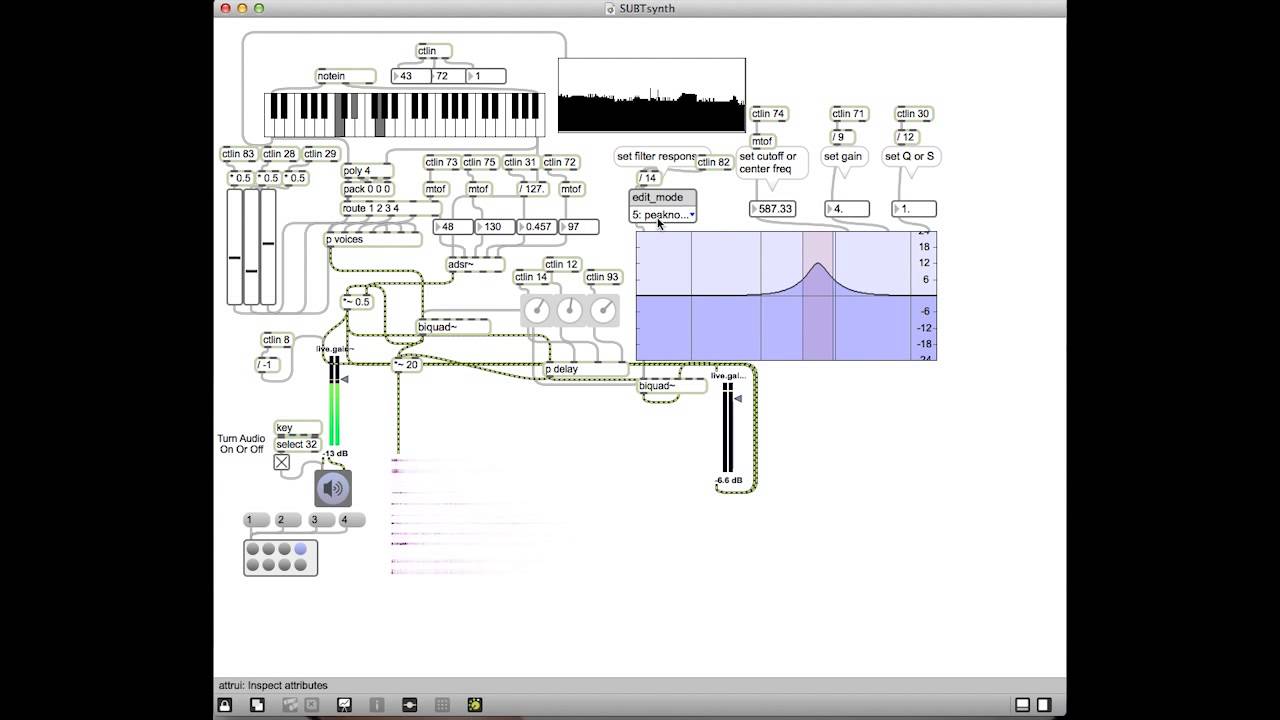
Task: Click the presentation mode icon in bottom toolbar
Action: pos(344,705)
